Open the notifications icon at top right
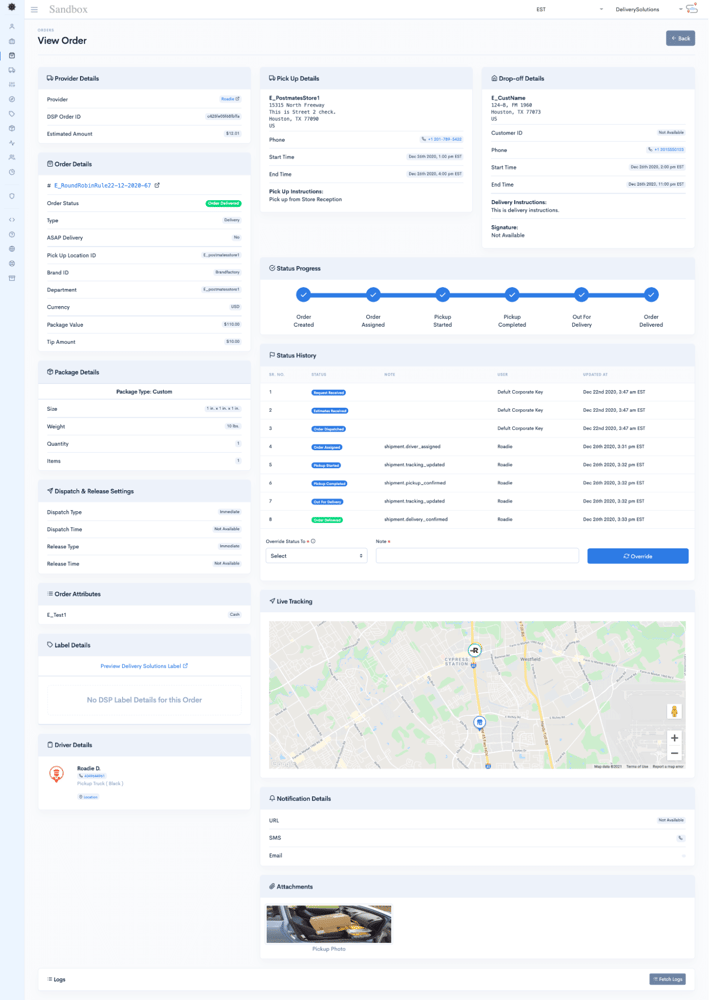The width and height of the screenshot is (709, 1000). (692, 9)
